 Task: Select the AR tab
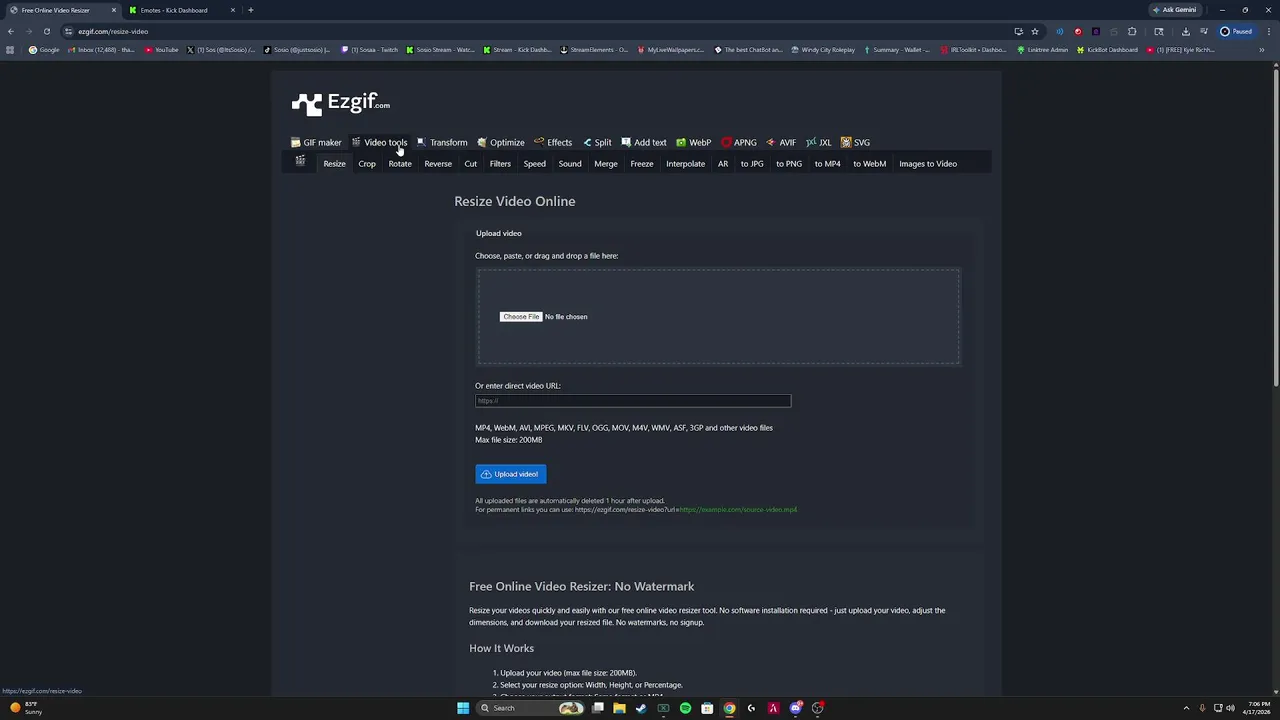(x=723, y=164)
